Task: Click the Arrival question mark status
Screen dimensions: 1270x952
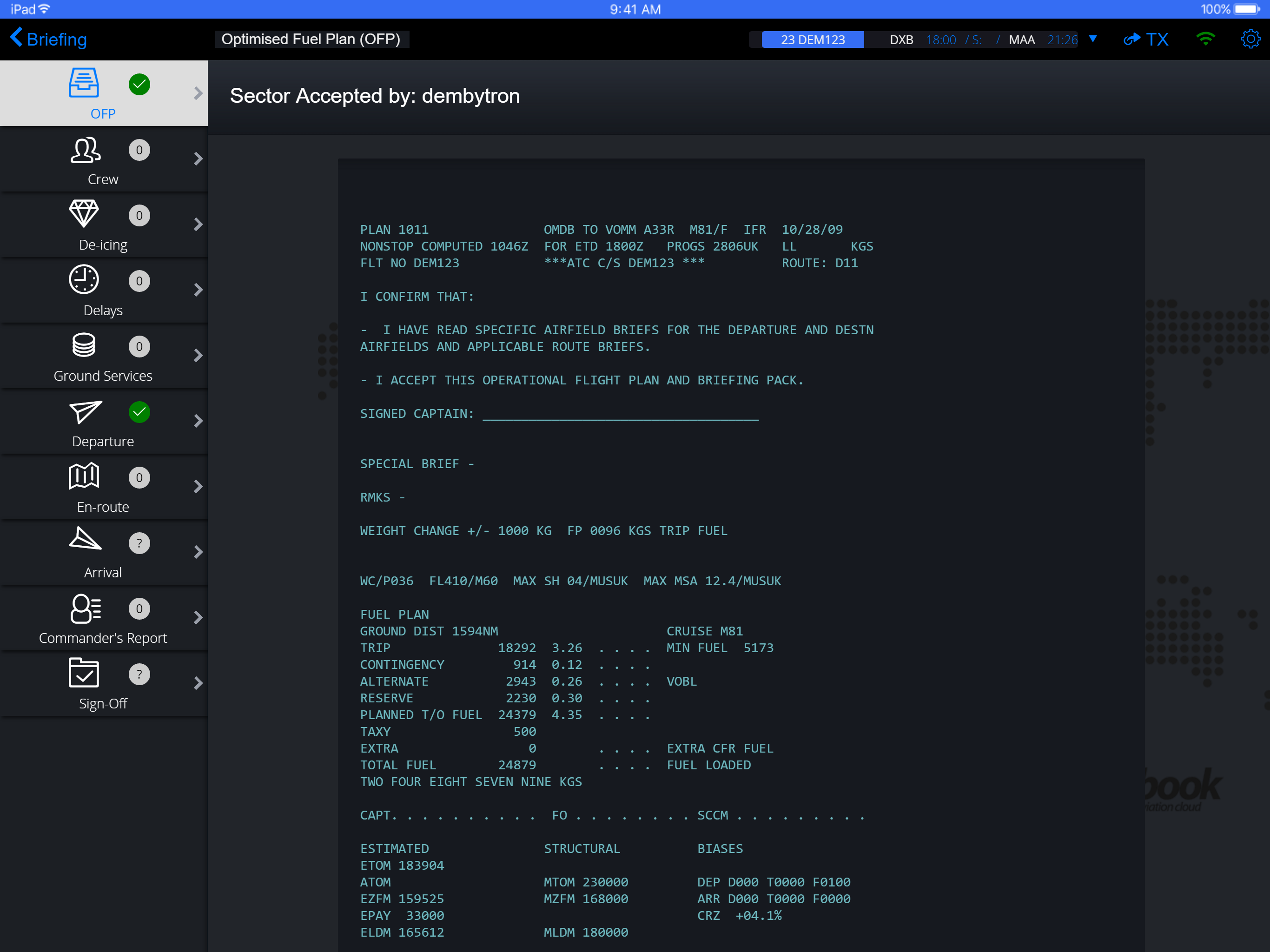Action: coord(139,542)
